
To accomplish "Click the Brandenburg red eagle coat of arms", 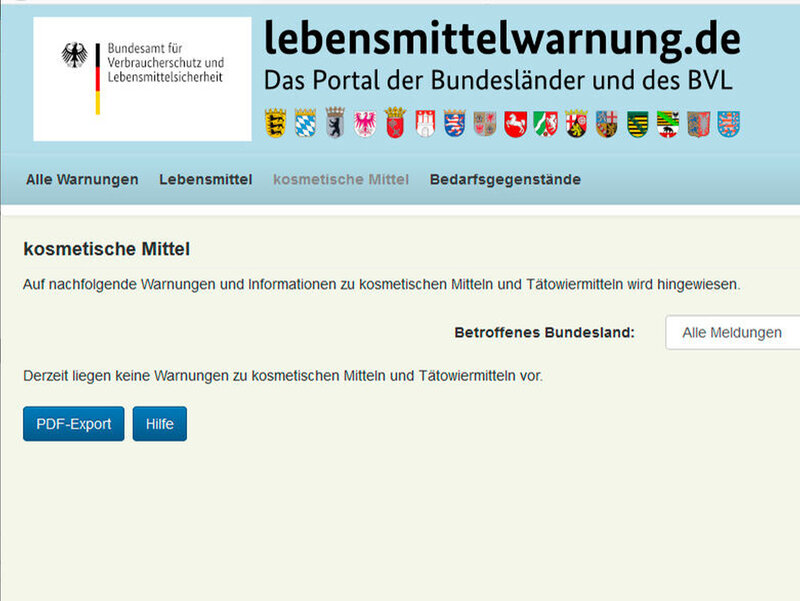I will [x=365, y=124].
